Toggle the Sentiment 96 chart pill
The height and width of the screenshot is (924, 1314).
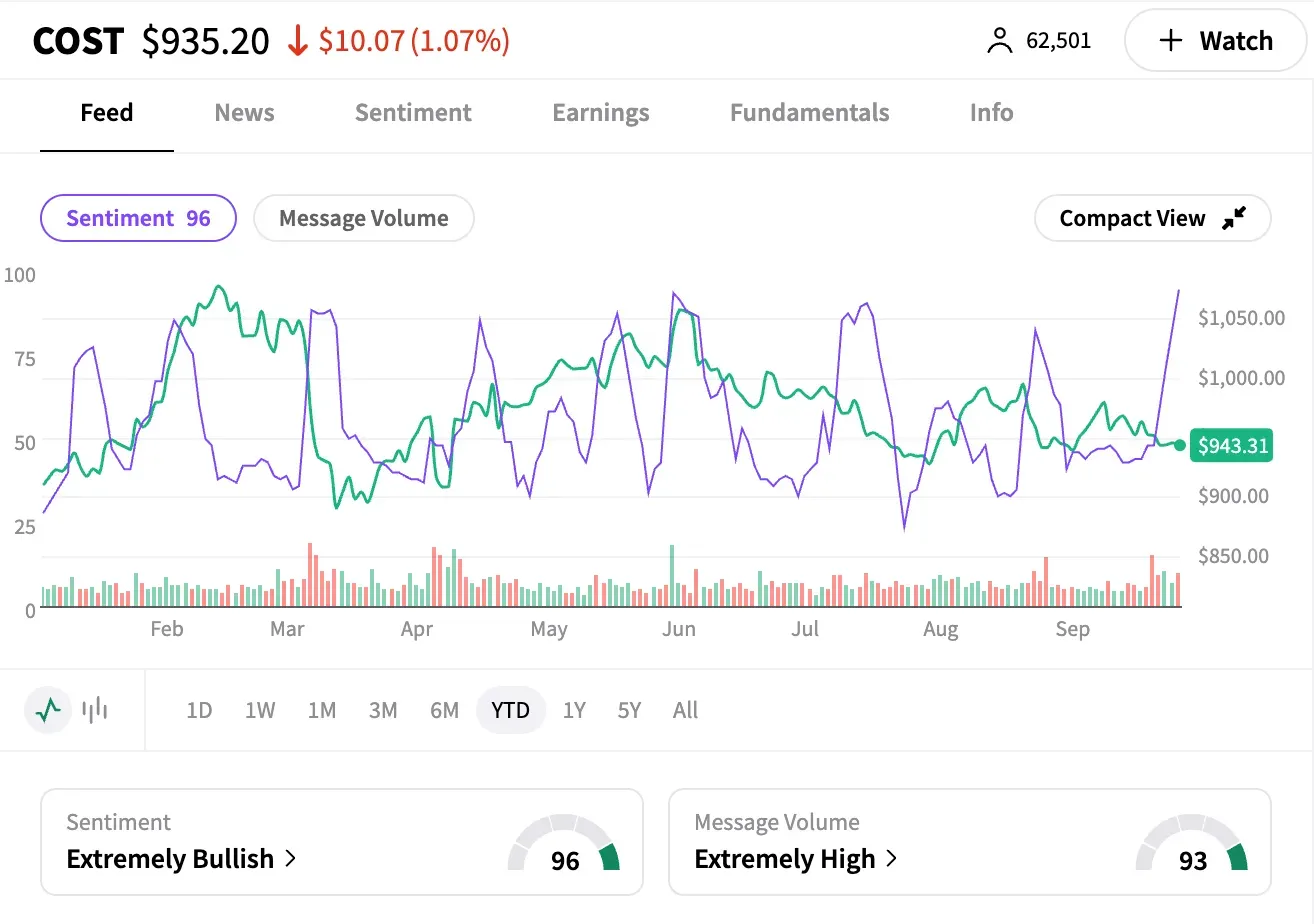pos(138,218)
